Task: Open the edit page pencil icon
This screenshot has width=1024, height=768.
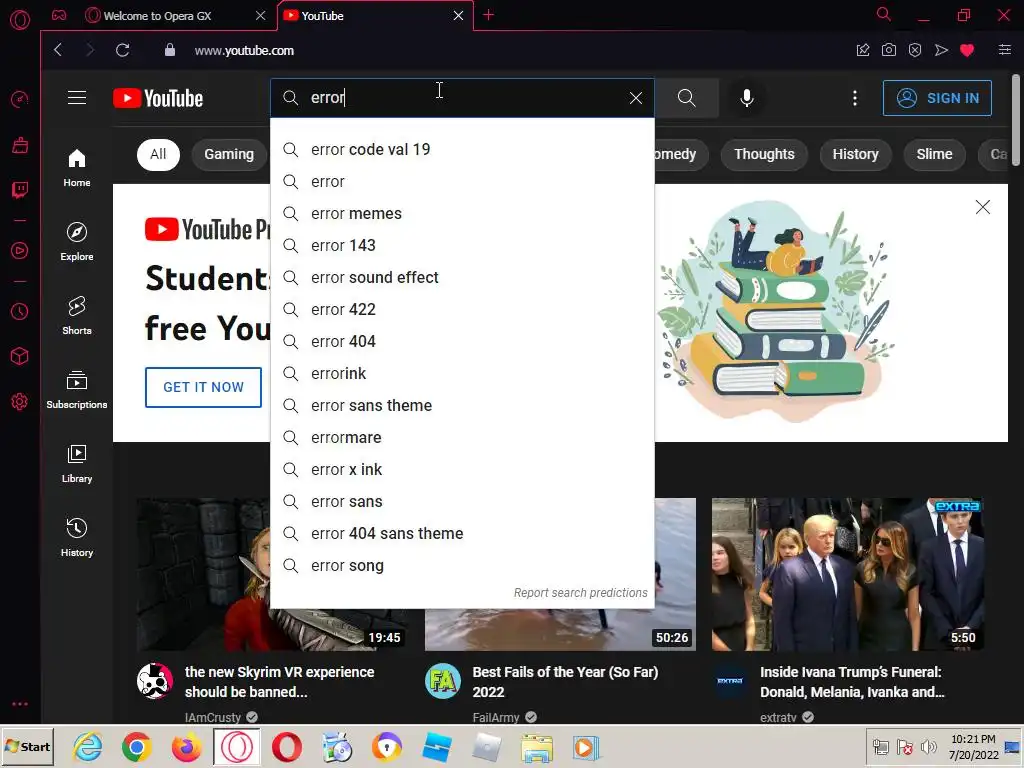Action: (x=863, y=50)
